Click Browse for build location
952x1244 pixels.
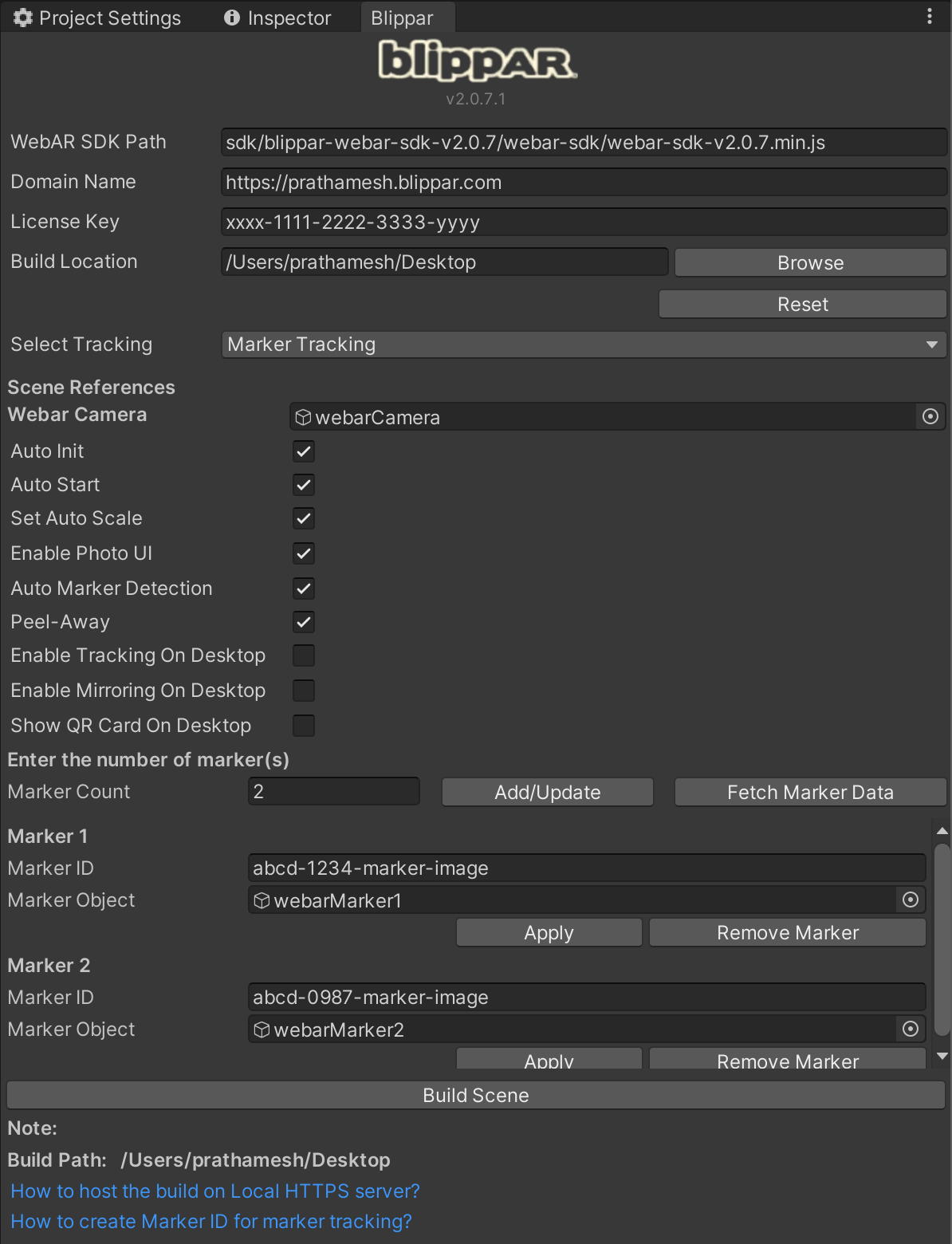click(810, 263)
